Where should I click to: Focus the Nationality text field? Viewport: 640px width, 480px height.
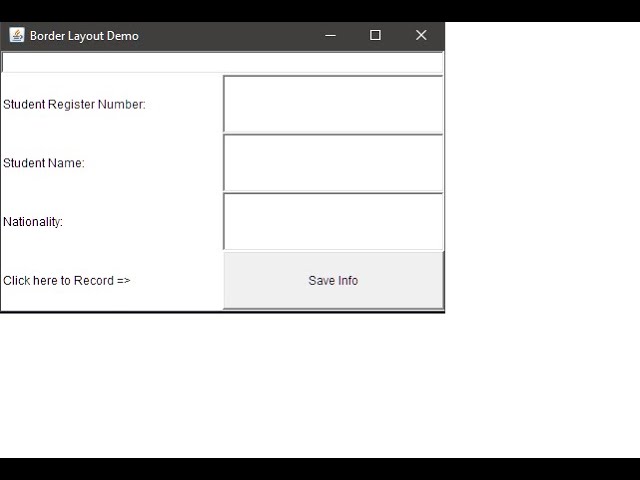pos(333,222)
